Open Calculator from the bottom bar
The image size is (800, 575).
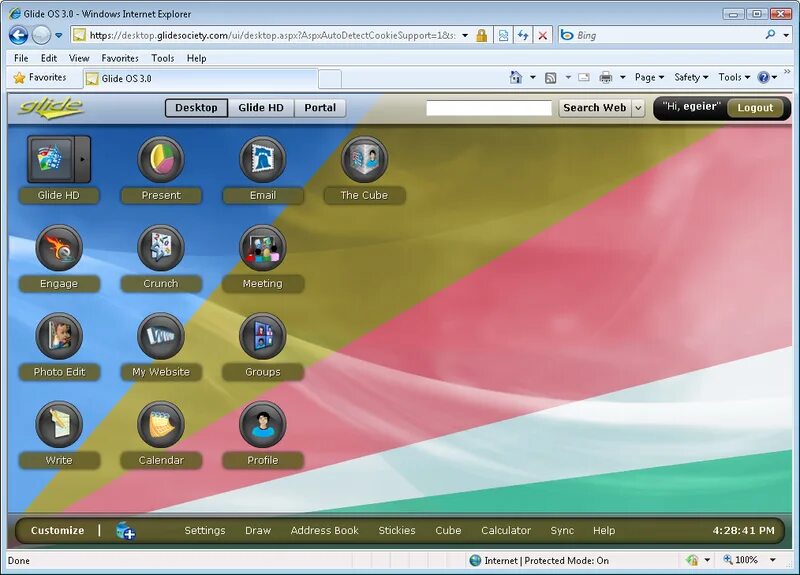coord(506,531)
